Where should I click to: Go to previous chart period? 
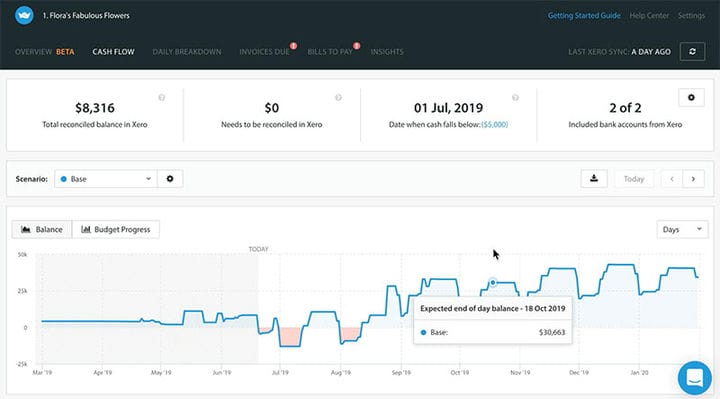coord(672,179)
